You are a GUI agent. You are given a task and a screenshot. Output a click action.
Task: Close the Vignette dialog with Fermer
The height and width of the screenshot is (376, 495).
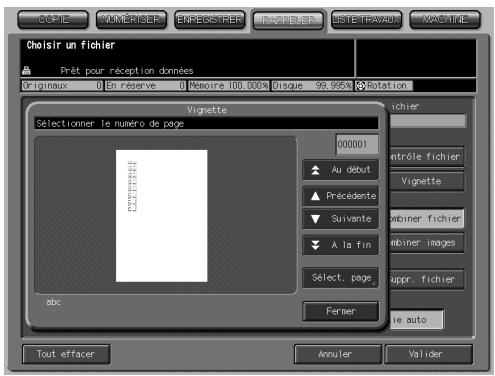(x=341, y=311)
